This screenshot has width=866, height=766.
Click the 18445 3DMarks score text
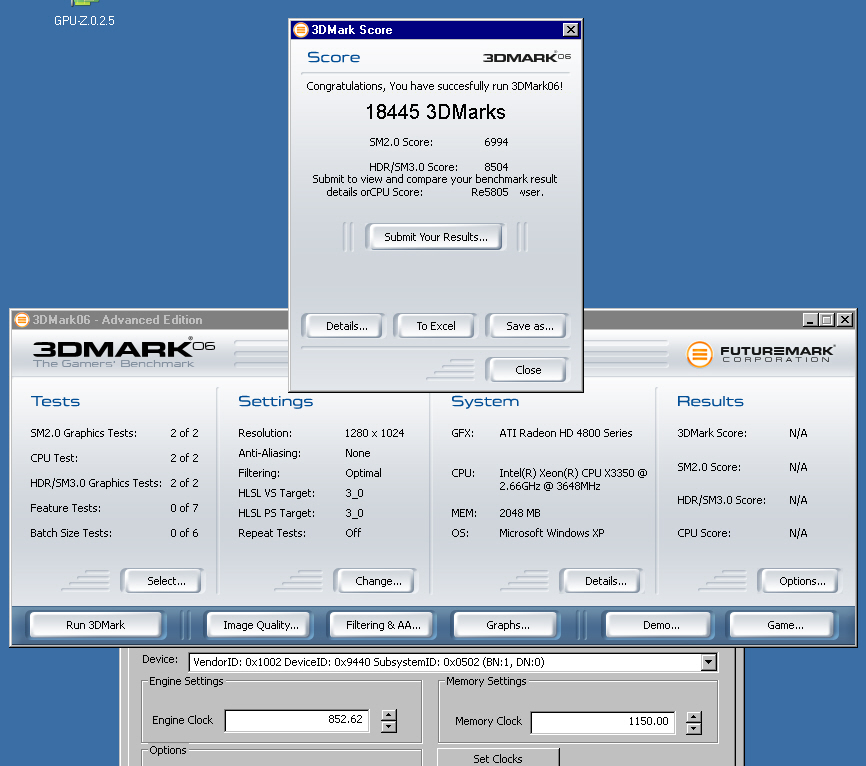(435, 112)
